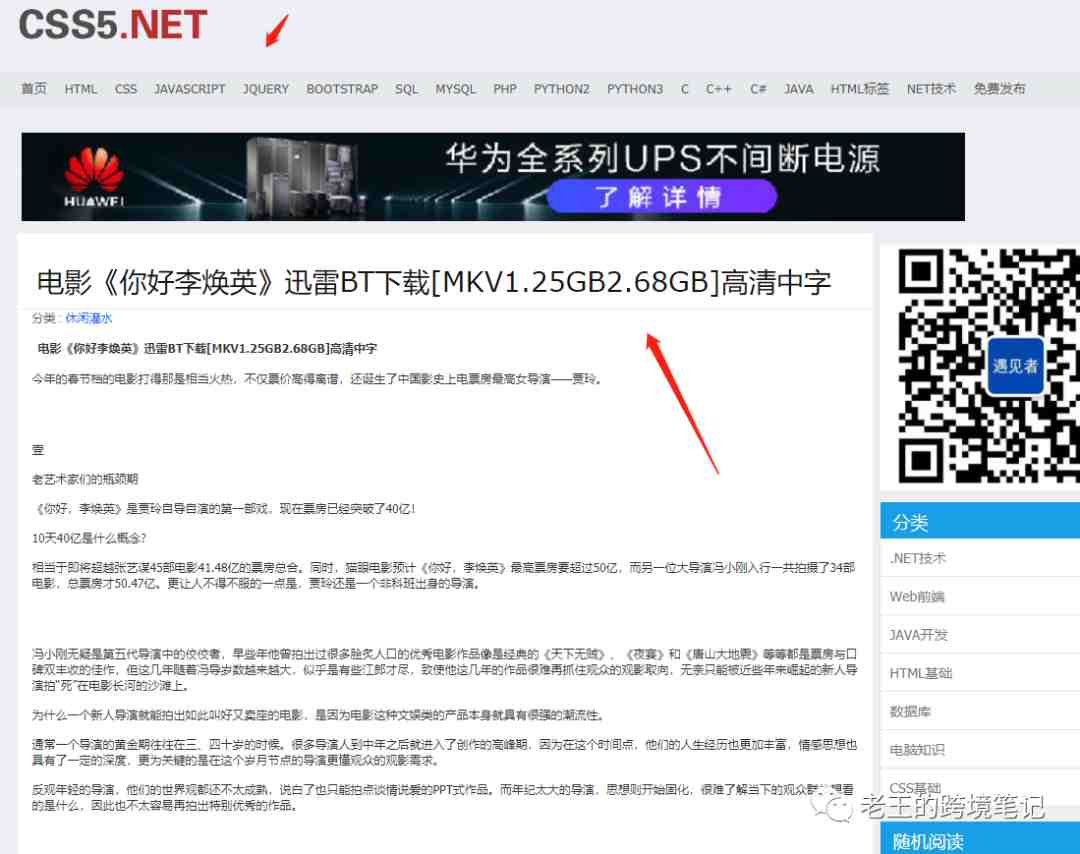Viewport: 1080px width, 854px height.
Task: Click 免费发布 in the navigation
Action: 999,89
